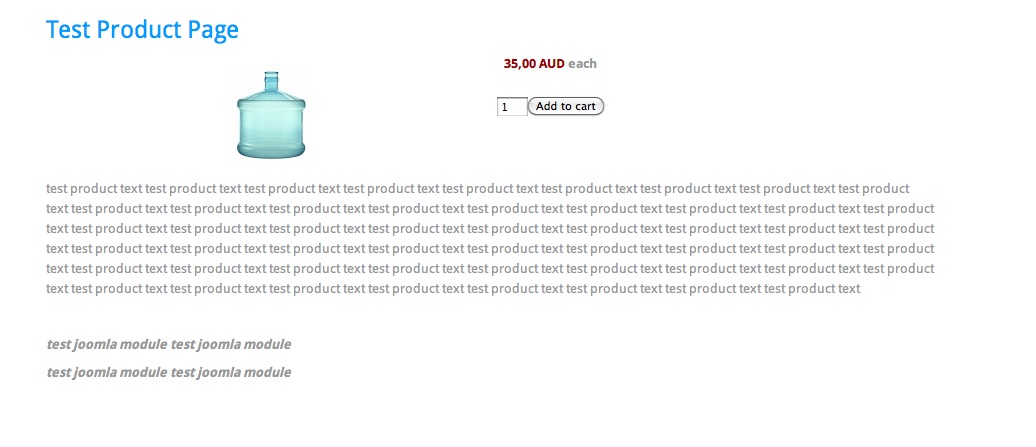The width and height of the screenshot is (1036, 447).
Task: Click the second "test joomla module" line
Action: [x=169, y=372]
